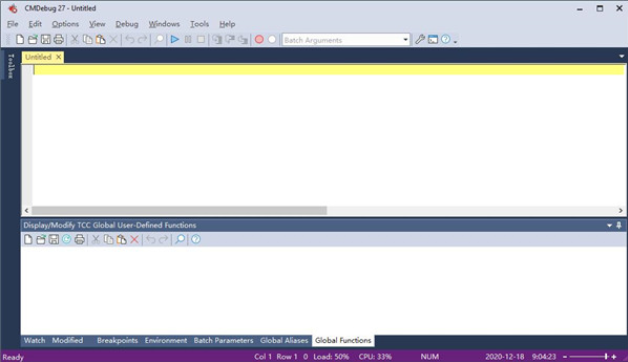The image size is (628, 362).
Task: Open the tab list arrow right of tab bar
Action: click(622, 56)
